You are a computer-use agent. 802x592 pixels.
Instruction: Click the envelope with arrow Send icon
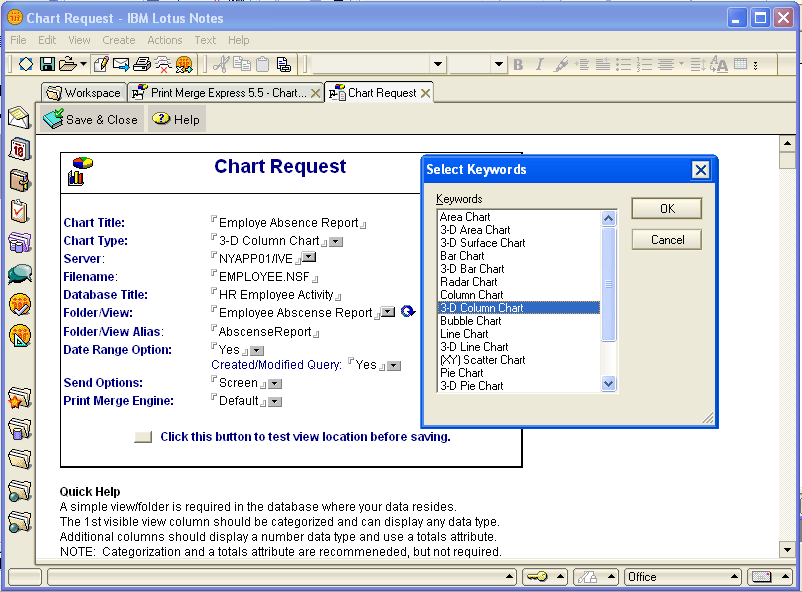pyautogui.click(x=121, y=64)
